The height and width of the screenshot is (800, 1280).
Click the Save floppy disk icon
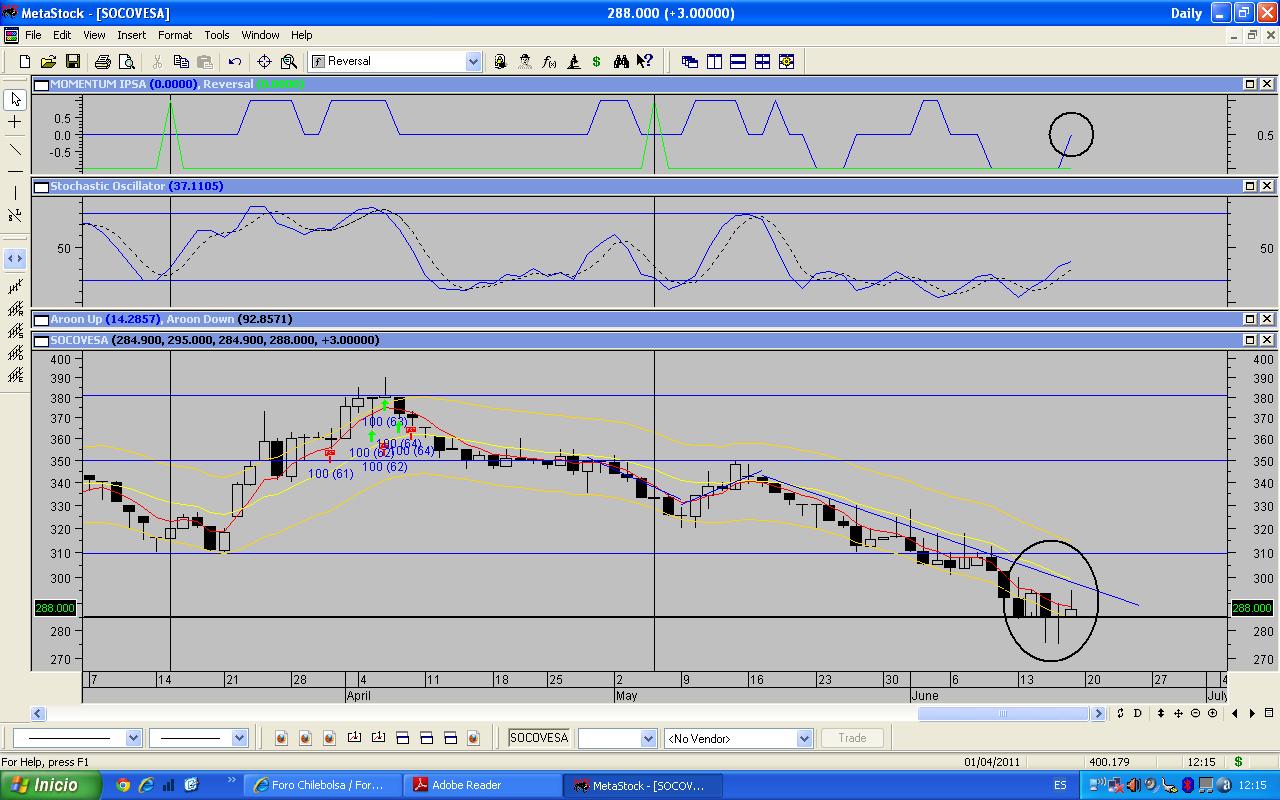pos(71,62)
